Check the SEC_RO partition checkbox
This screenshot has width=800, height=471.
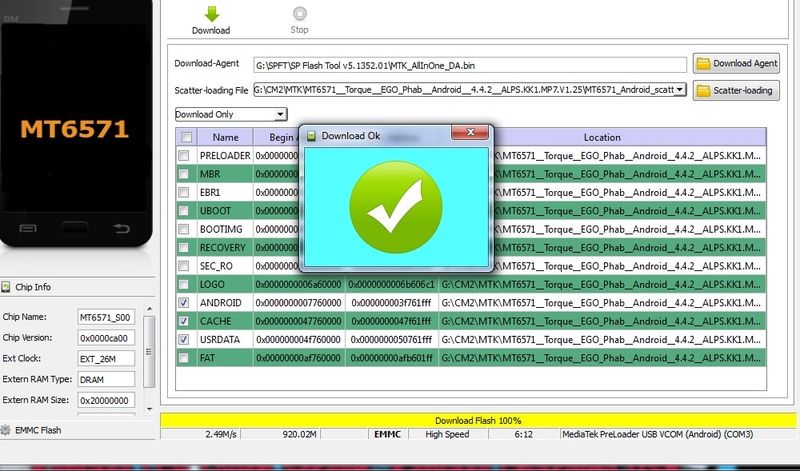184,266
